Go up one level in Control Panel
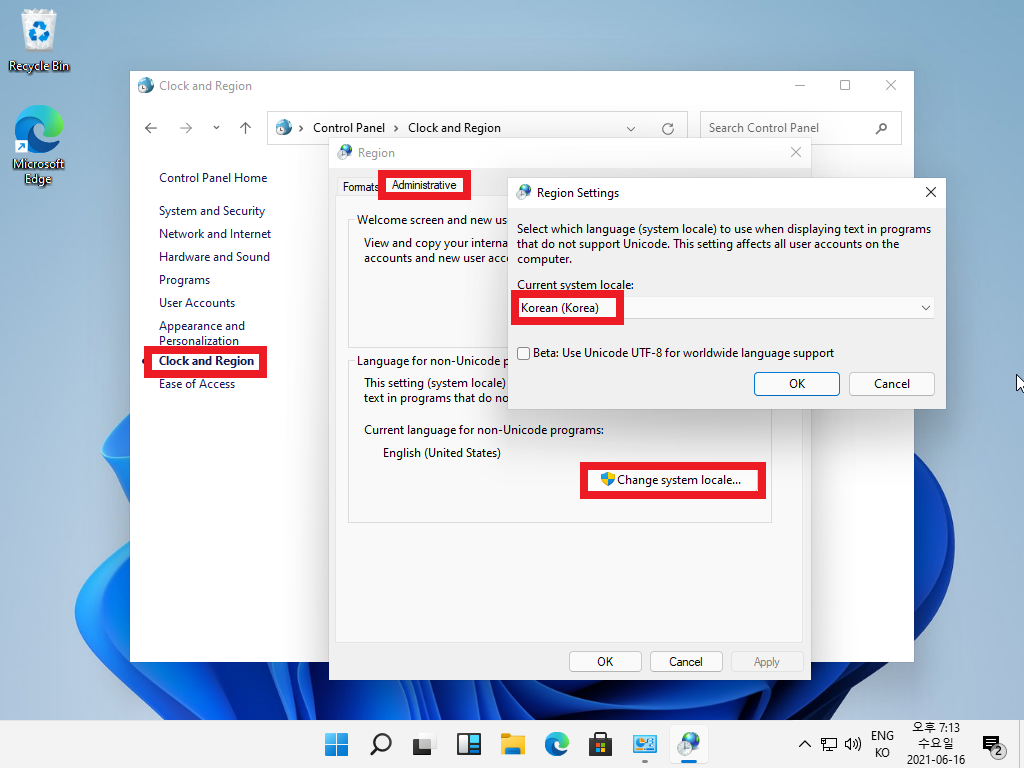The height and width of the screenshot is (768, 1024). (246, 128)
